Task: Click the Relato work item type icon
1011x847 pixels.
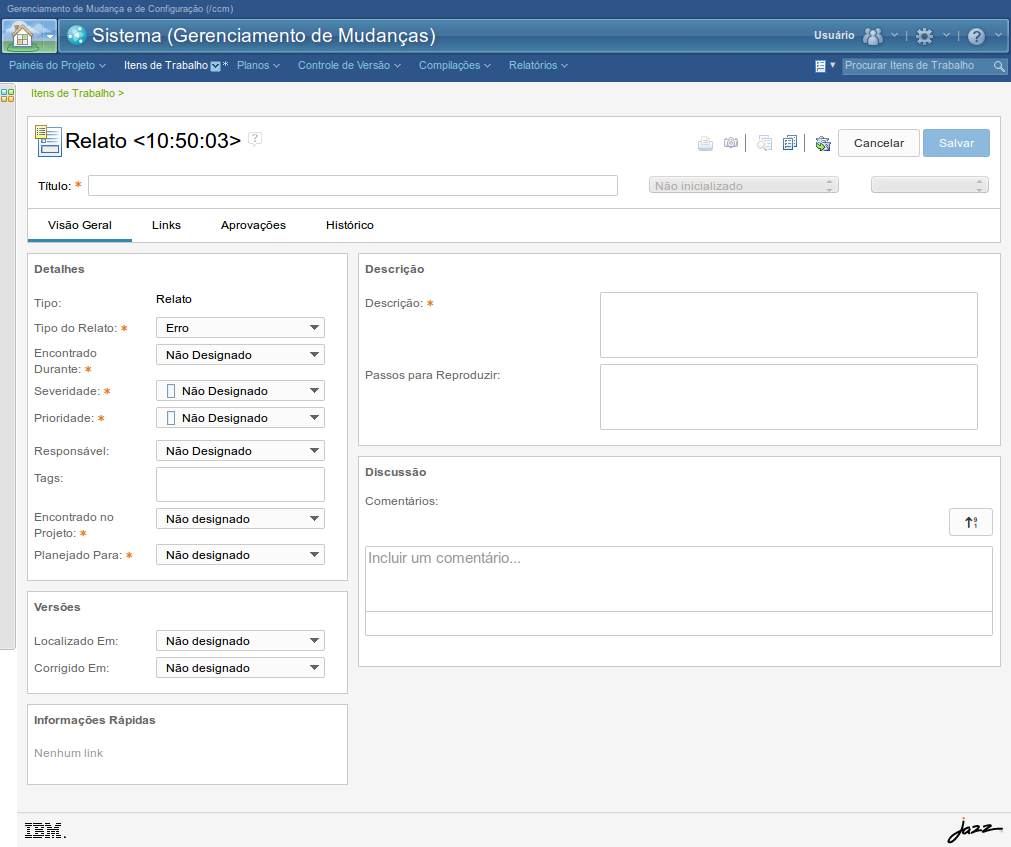Action: click(x=48, y=141)
